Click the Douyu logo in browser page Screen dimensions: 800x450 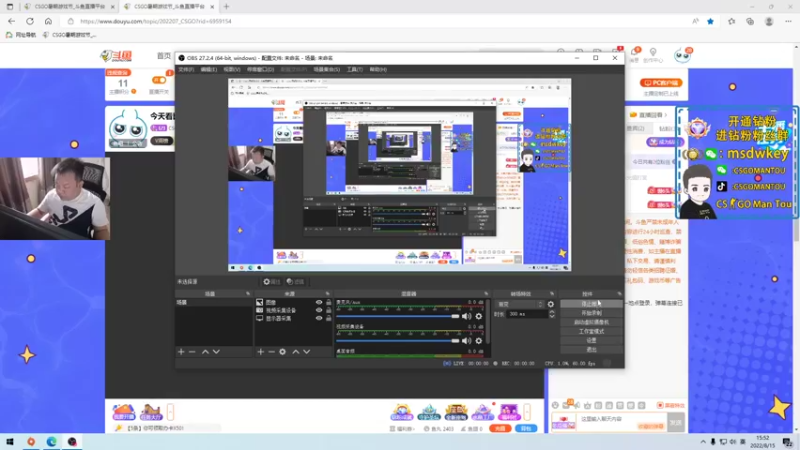(116, 56)
